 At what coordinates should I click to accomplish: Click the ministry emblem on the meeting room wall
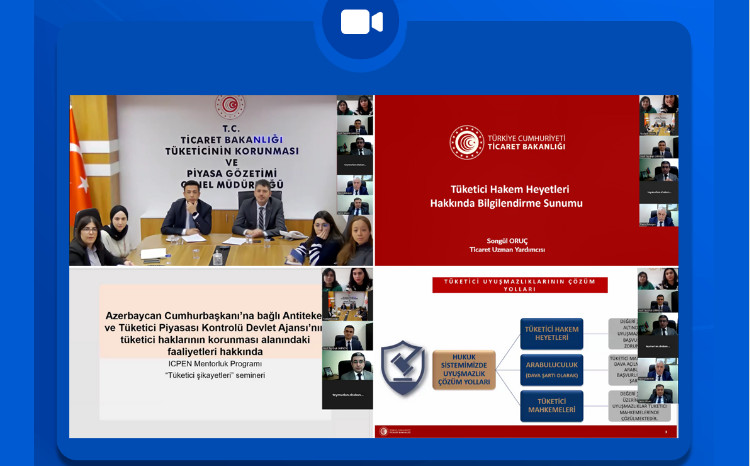coord(230,106)
